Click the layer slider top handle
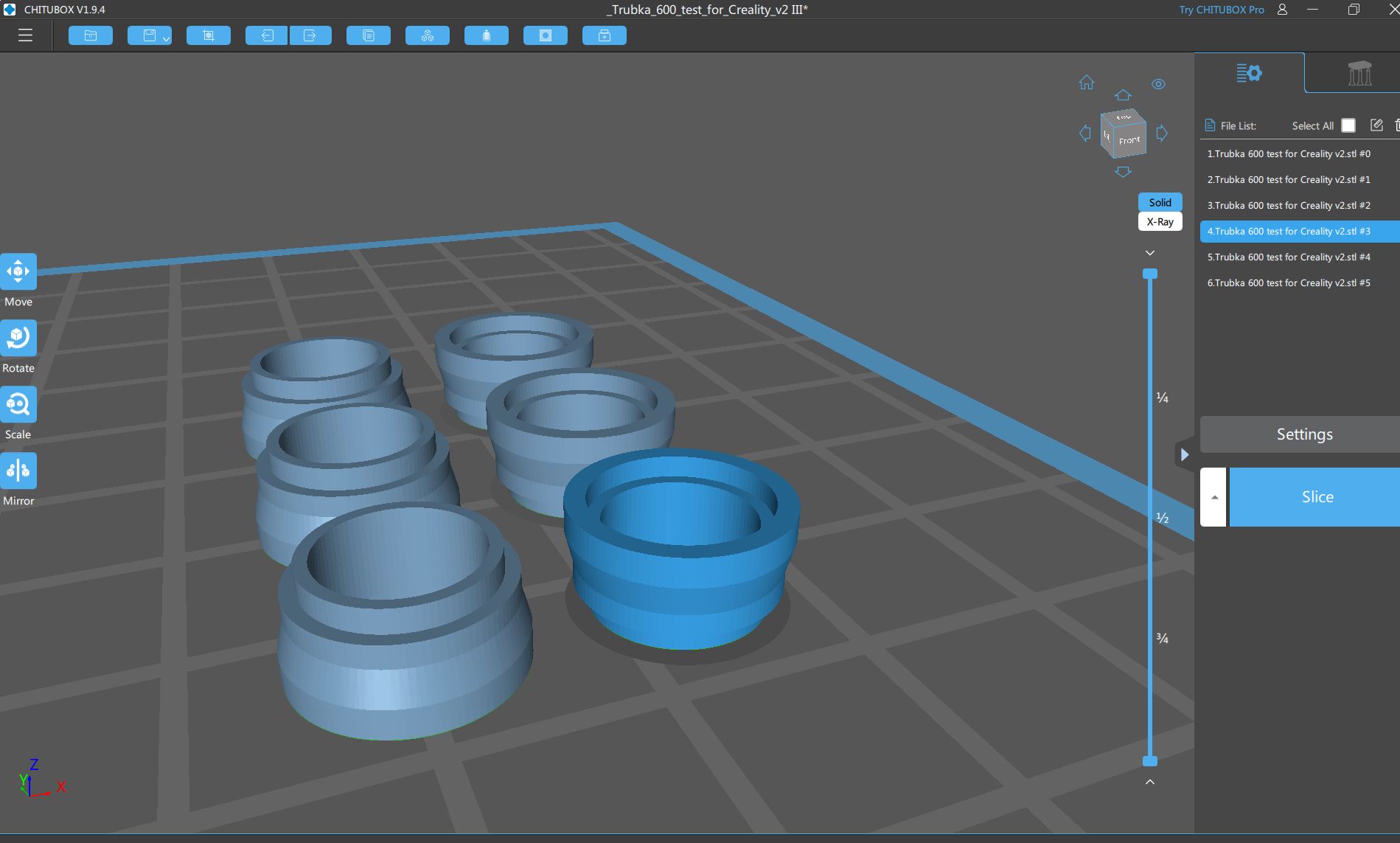The height and width of the screenshot is (843, 1400). 1149,274
